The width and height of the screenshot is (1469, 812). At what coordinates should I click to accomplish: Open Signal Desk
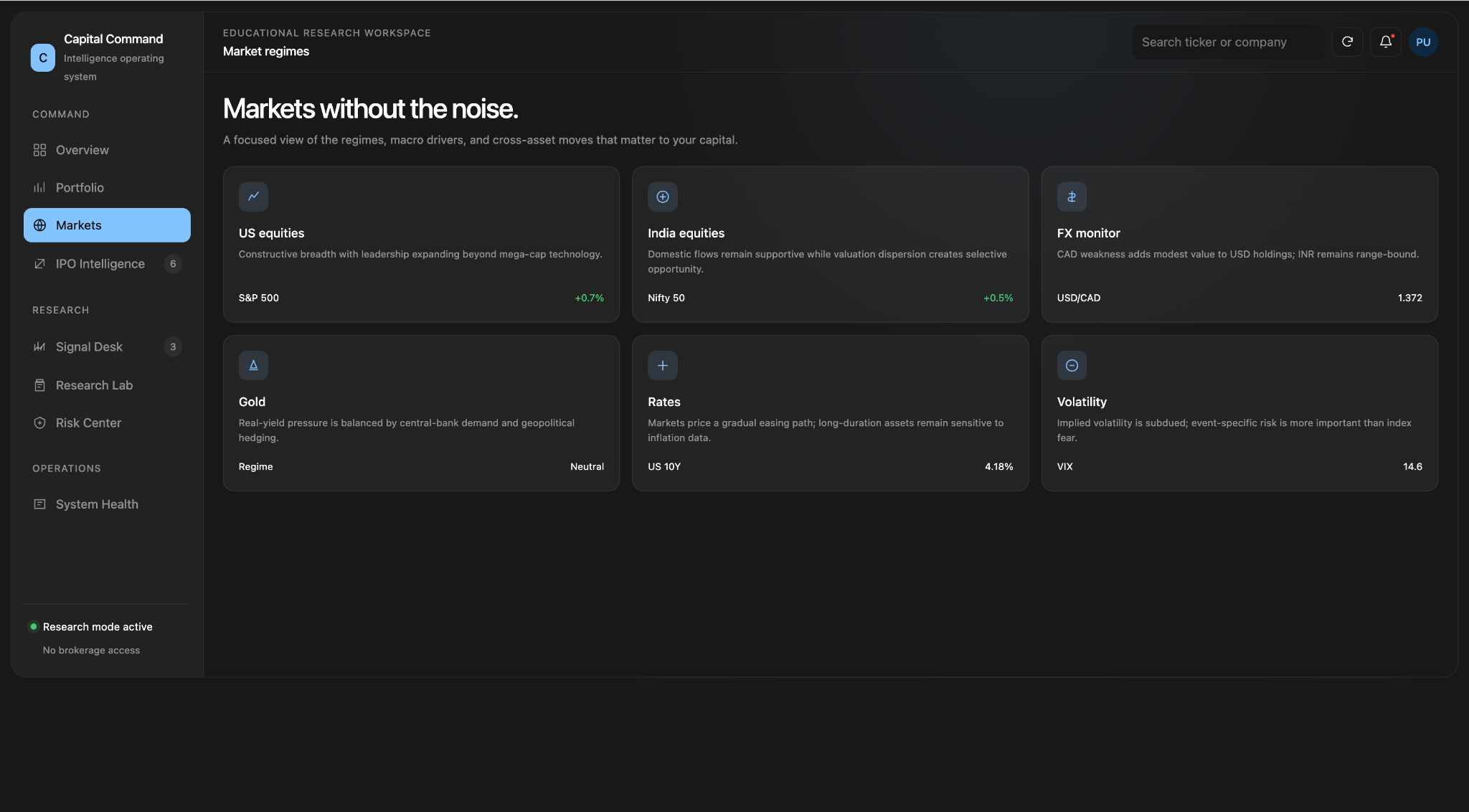107,346
